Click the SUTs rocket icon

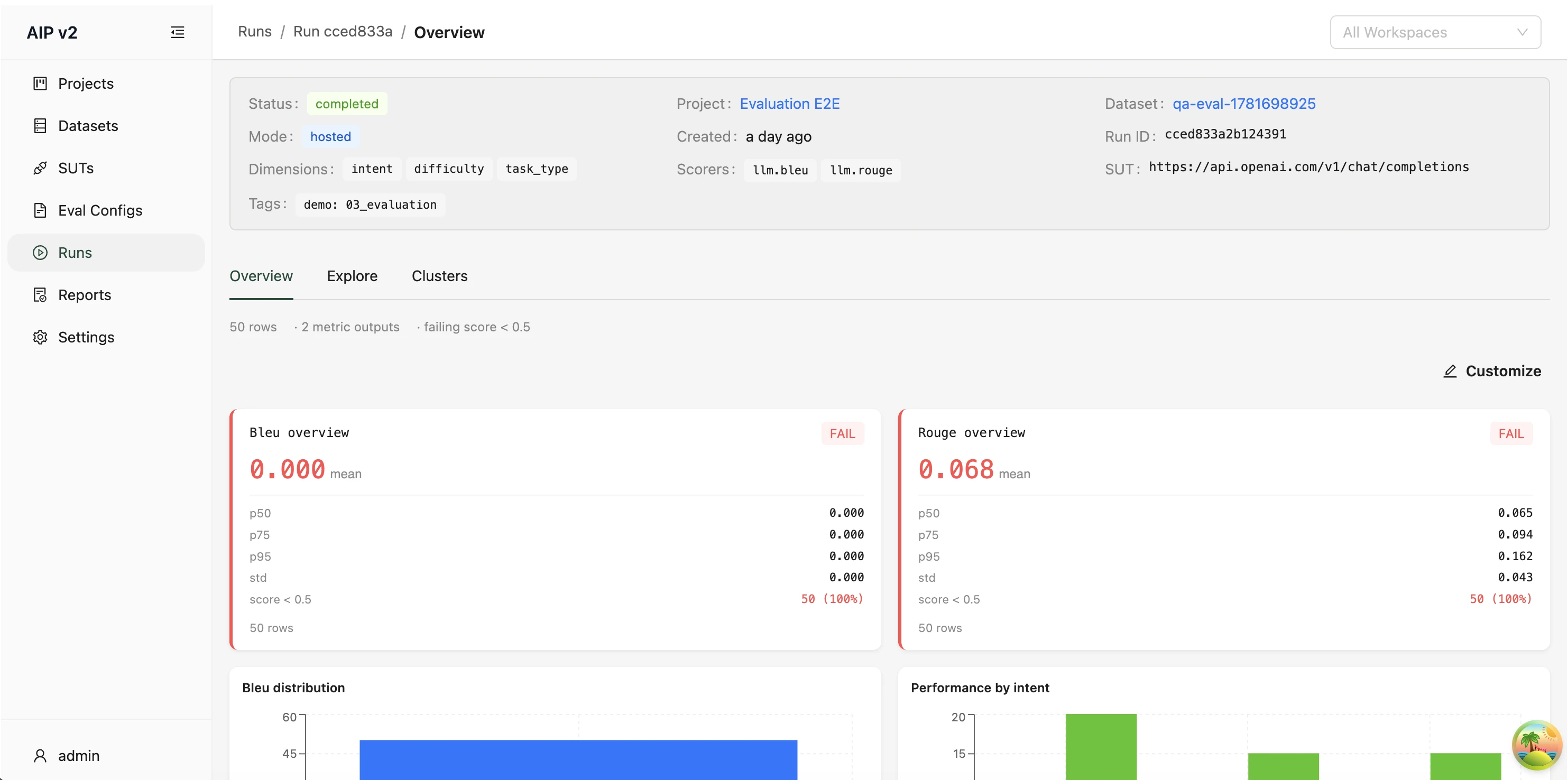40,168
